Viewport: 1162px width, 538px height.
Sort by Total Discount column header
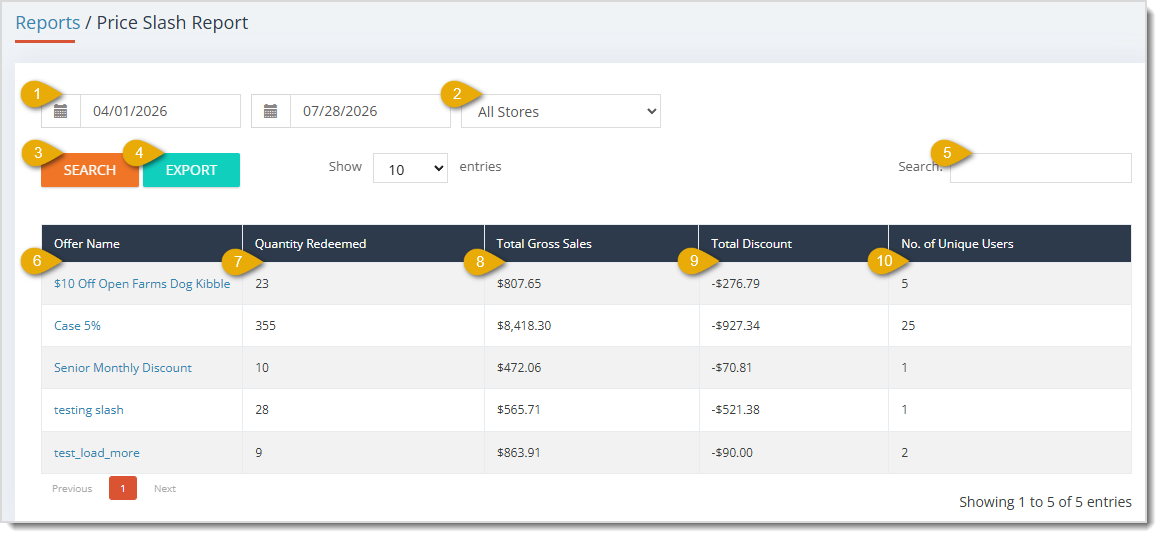pos(794,244)
